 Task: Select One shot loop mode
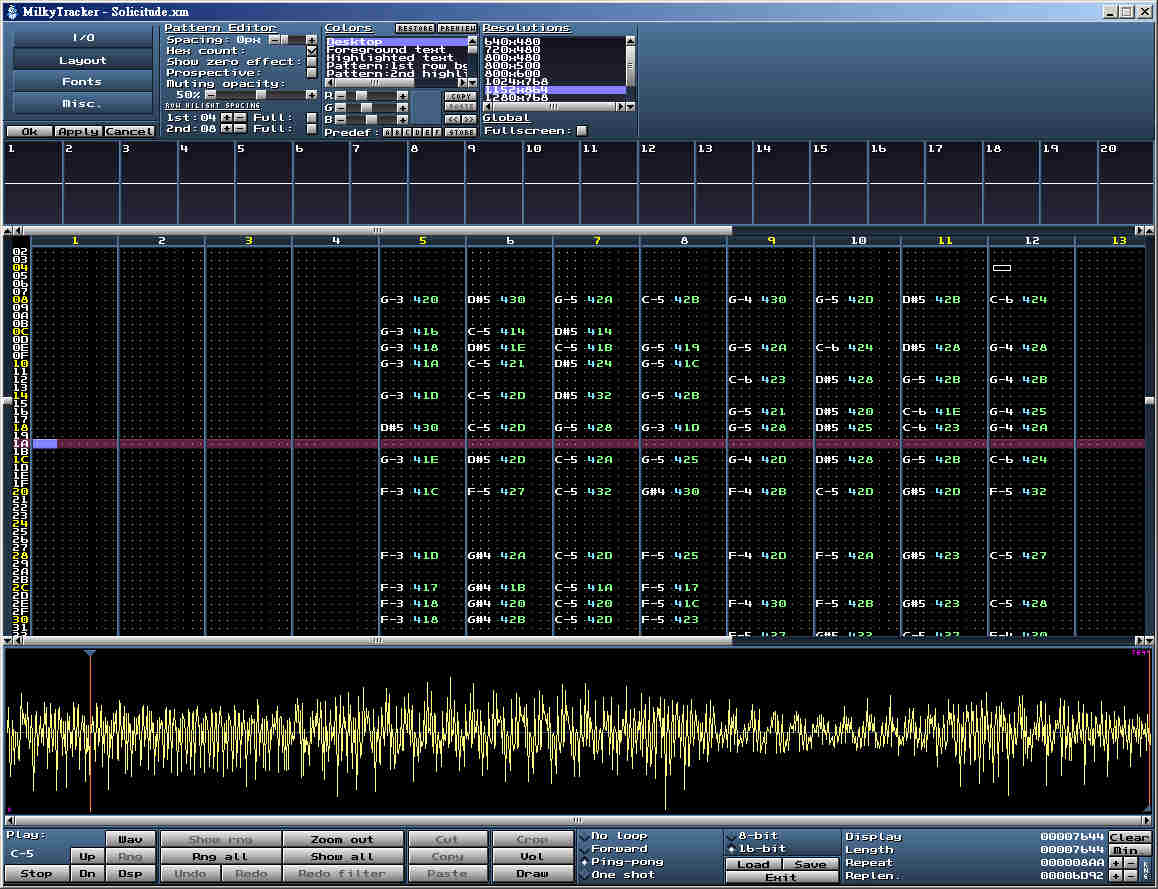click(618, 874)
